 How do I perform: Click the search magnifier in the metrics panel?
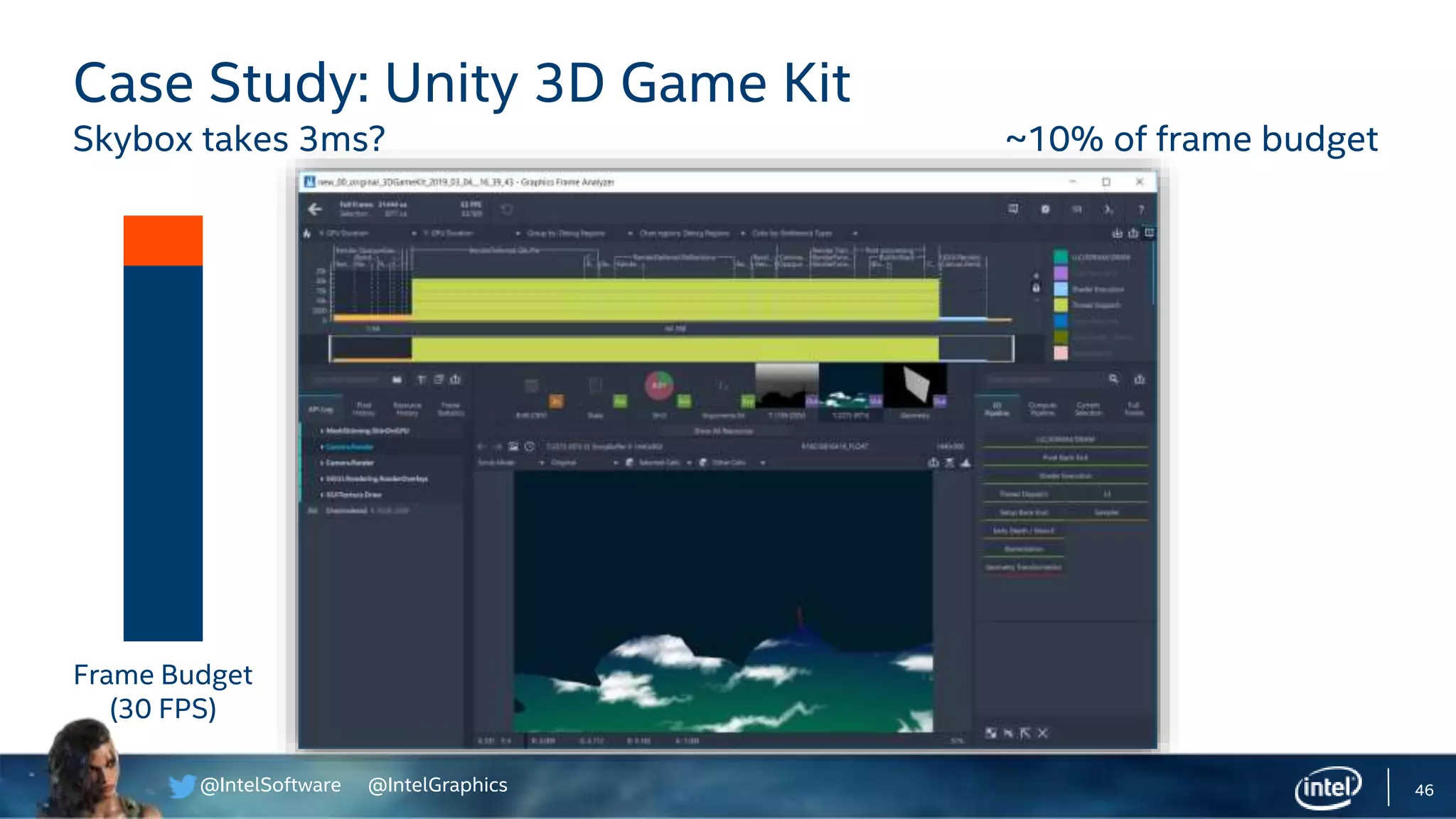click(x=1113, y=380)
